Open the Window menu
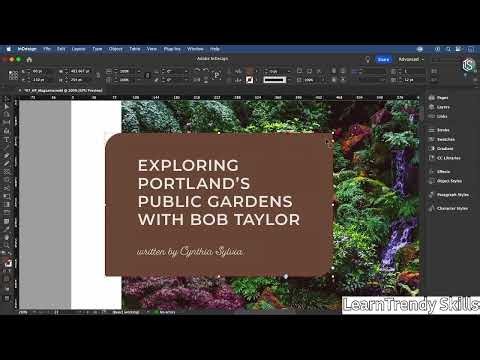Image resolution: width=480 pixels, height=360 pixels. [195, 49]
